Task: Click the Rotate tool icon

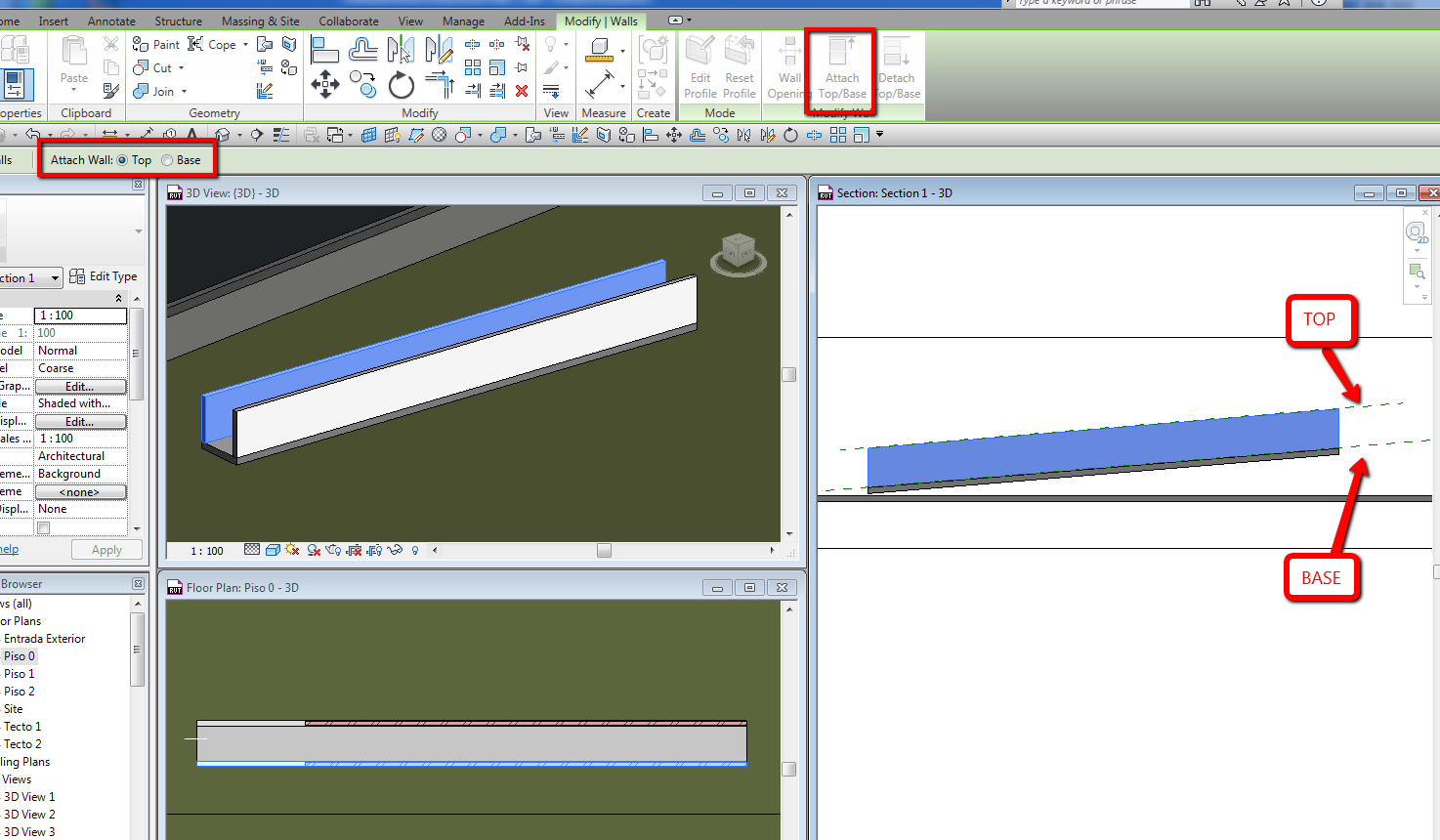Action: pos(401,86)
